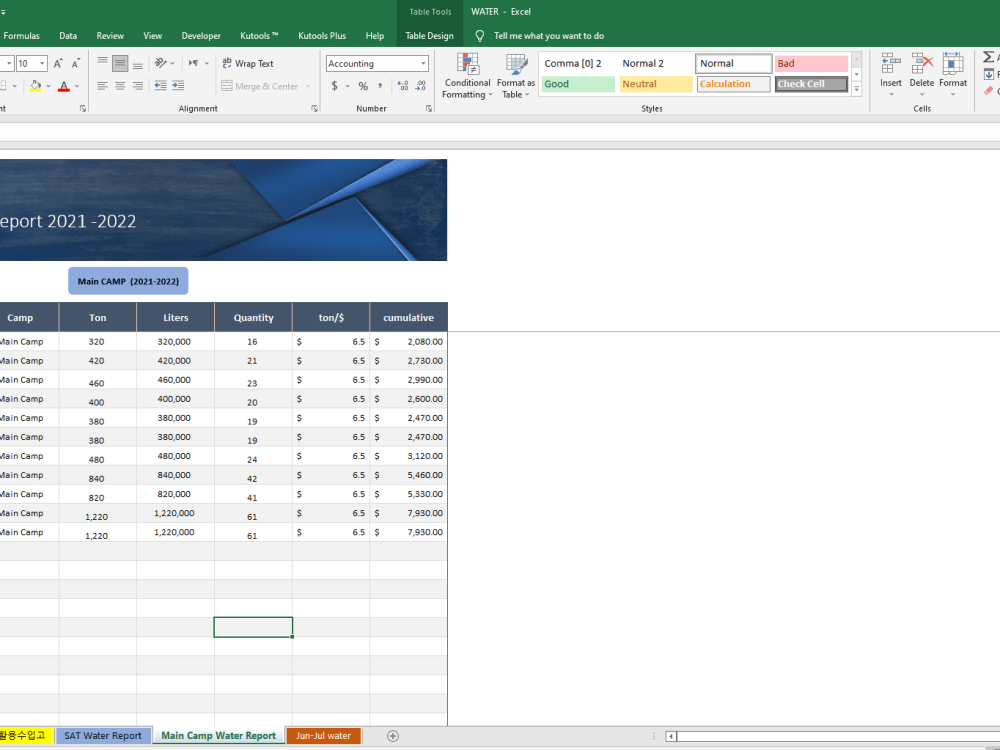The width and height of the screenshot is (1000, 750).
Task: Open the fill color dropdown arrow
Action: point(48,86)
